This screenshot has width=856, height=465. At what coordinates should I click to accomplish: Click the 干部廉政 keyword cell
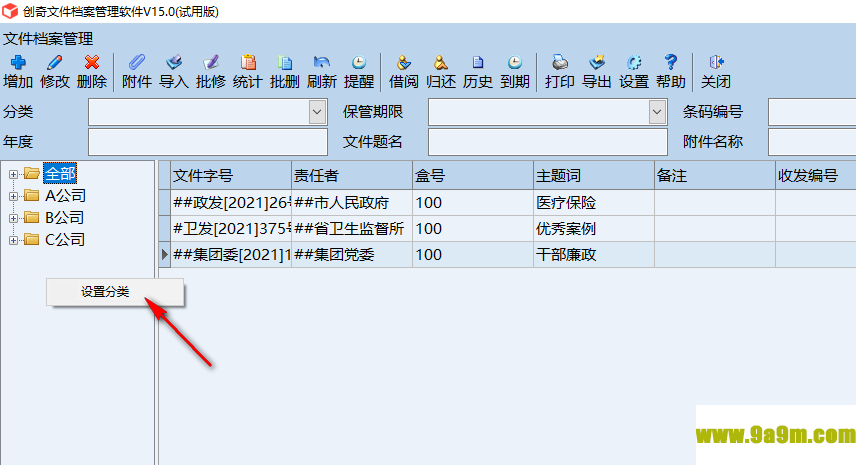click(594, 254)
